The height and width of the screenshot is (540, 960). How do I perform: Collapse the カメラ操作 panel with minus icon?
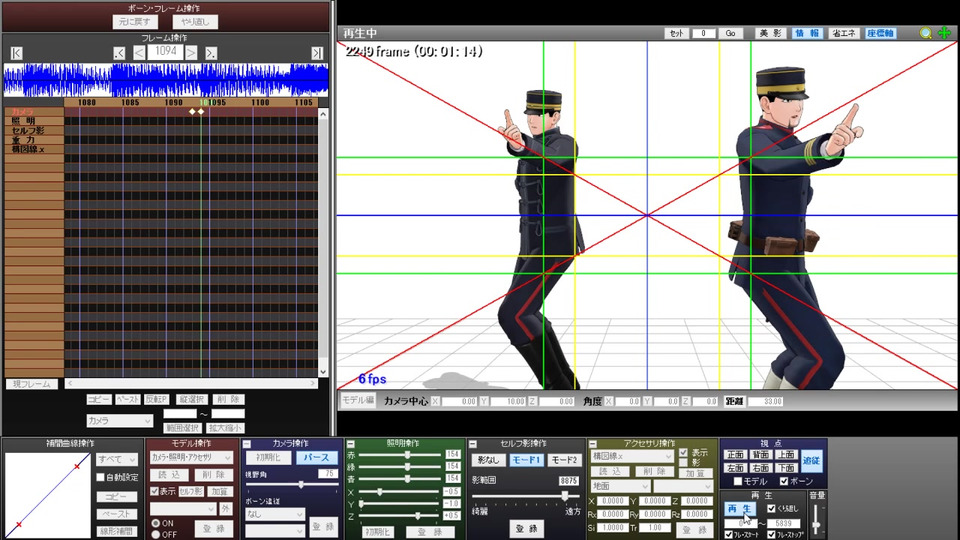(x=248, y=444)
